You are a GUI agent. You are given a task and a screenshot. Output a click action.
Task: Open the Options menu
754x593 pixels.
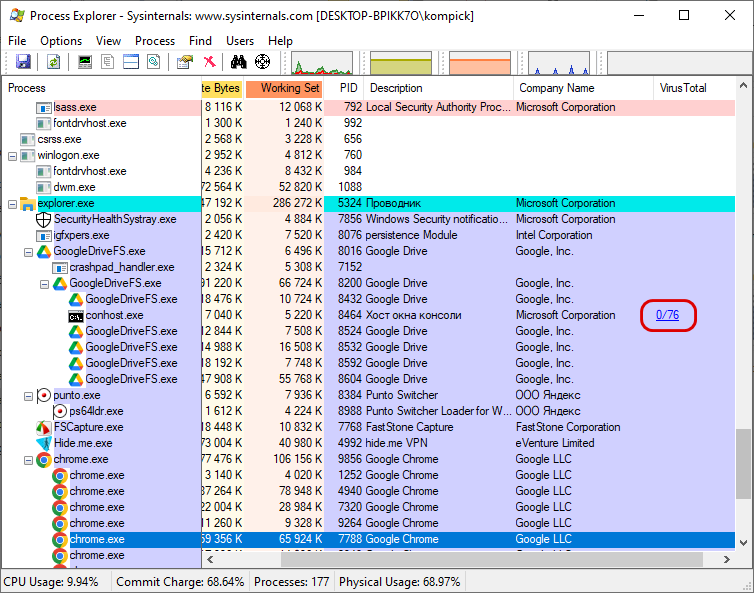tap(61, 41)
